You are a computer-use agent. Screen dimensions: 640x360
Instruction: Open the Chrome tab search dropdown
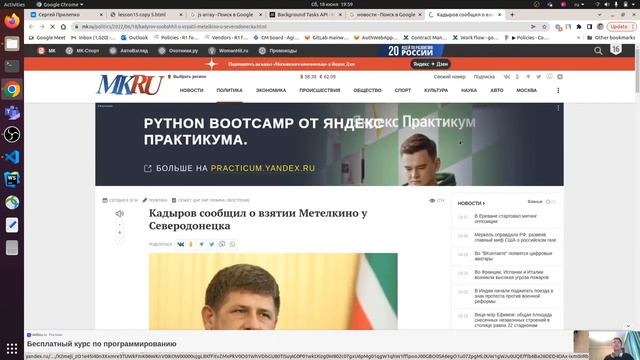tap(599, 14)
